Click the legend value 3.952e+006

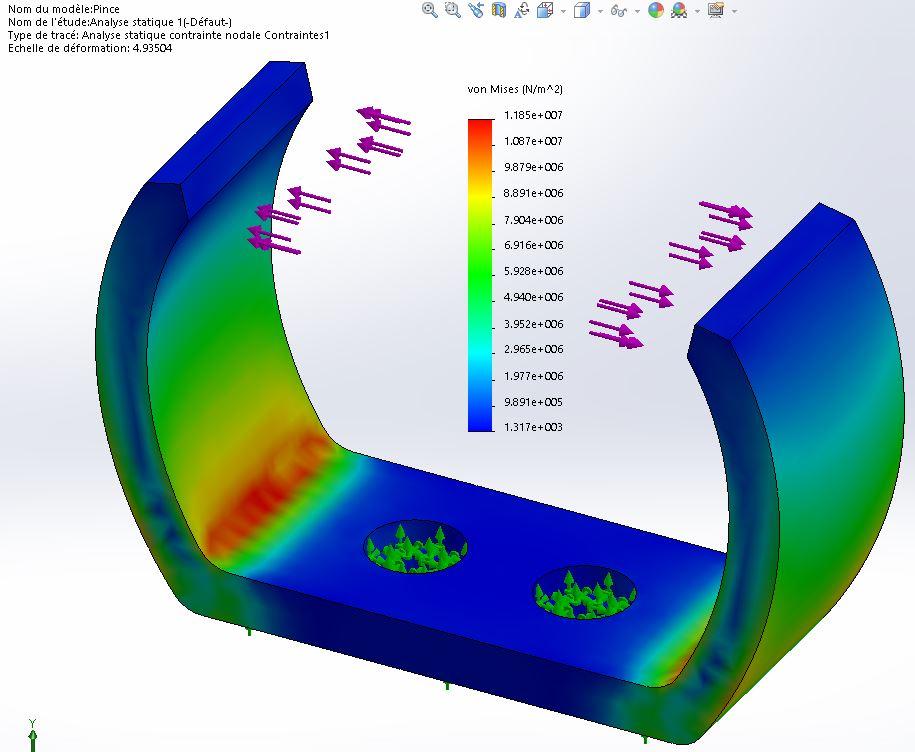533,324
